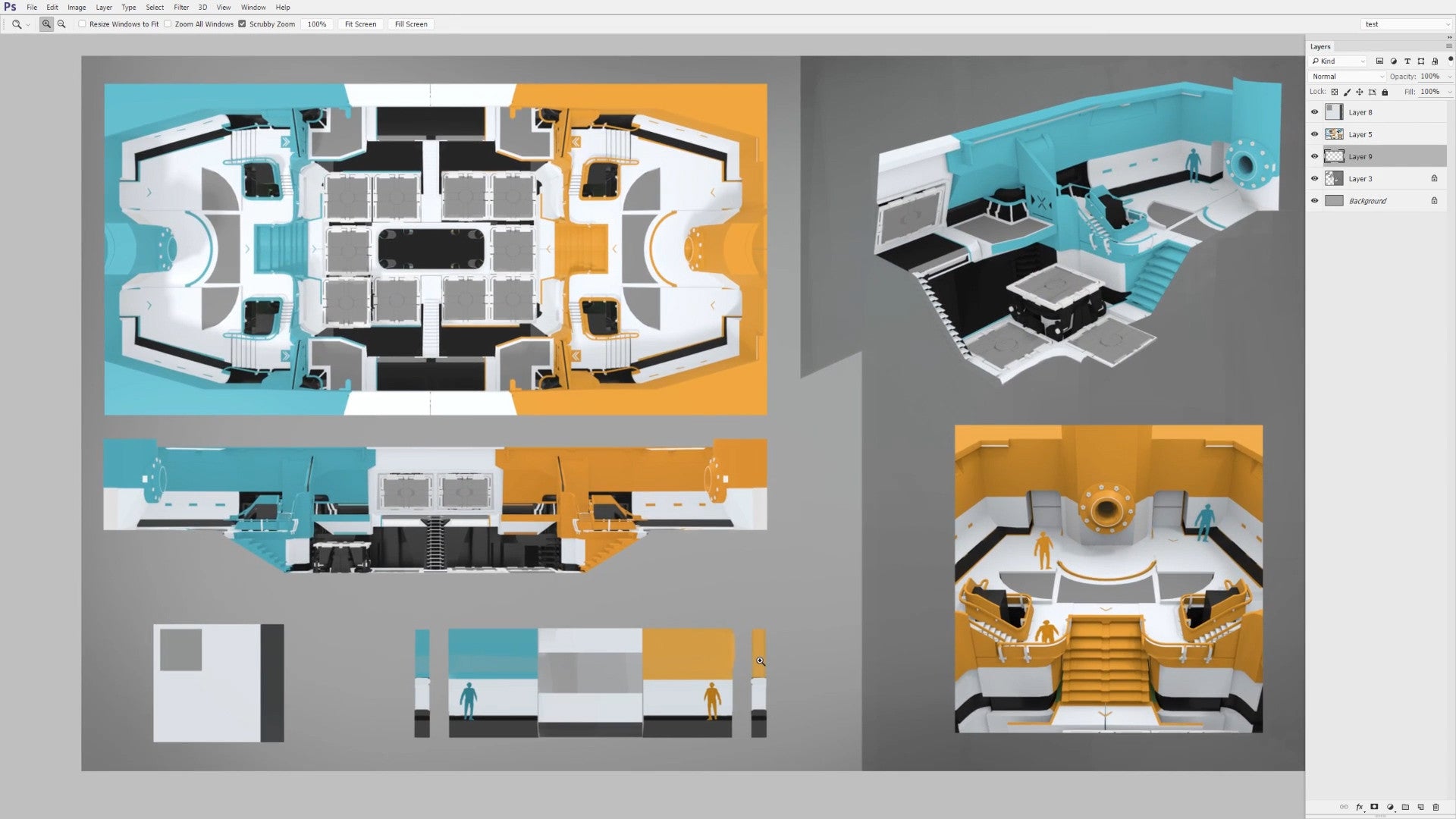Create a new adjustment layer
The image size is (1456, 819).
click(x=1390, y=807)
